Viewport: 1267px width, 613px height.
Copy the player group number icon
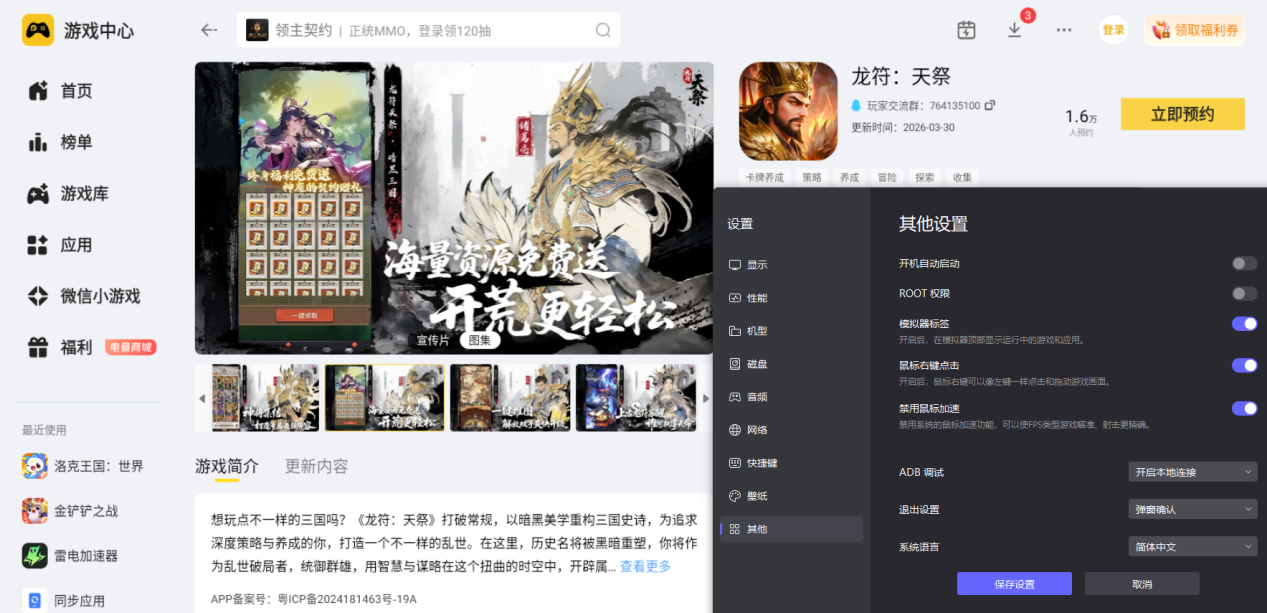coord(989,105)
